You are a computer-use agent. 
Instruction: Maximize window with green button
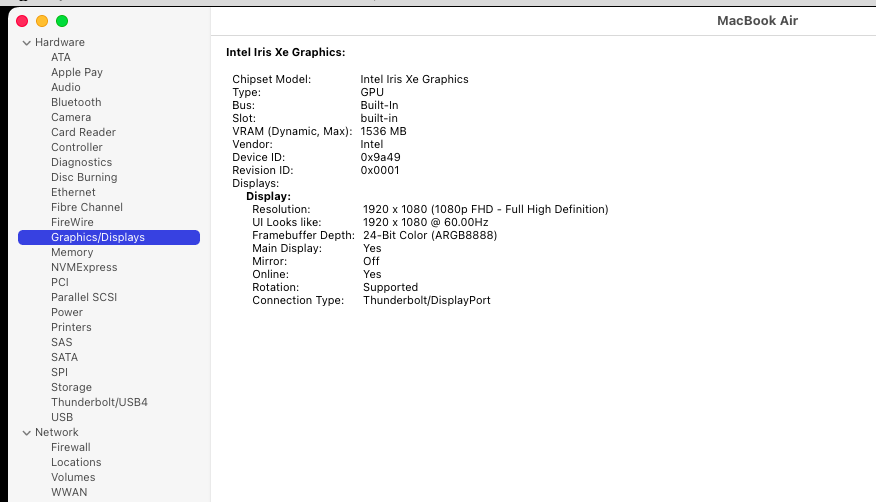pos(62,21)
